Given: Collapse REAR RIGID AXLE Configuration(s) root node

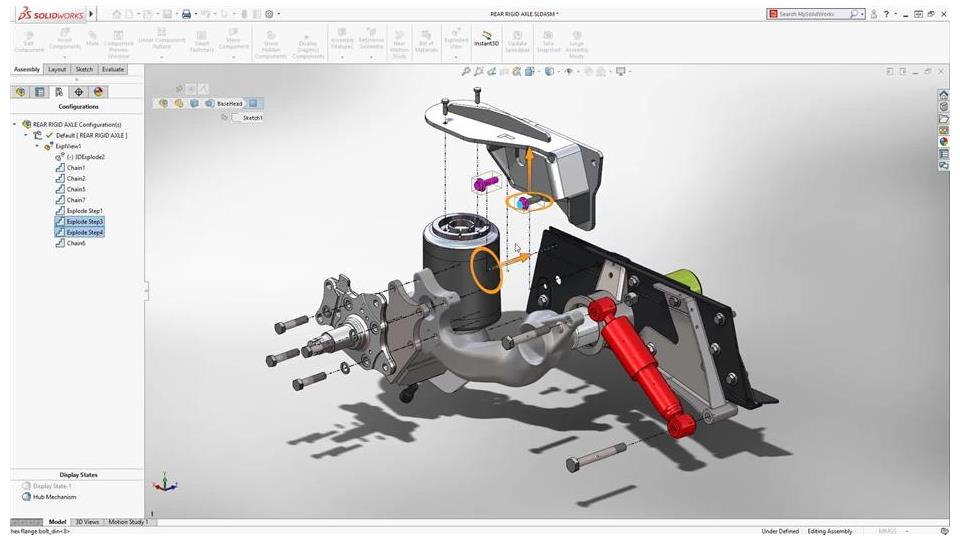Looking at the screenshot, I should (x=15, y=124).
